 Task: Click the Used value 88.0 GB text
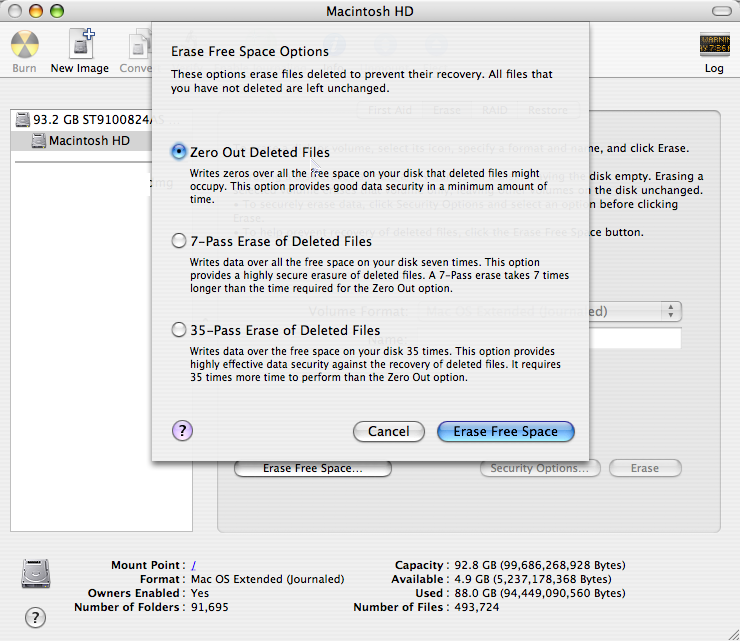tap(539, 593)
